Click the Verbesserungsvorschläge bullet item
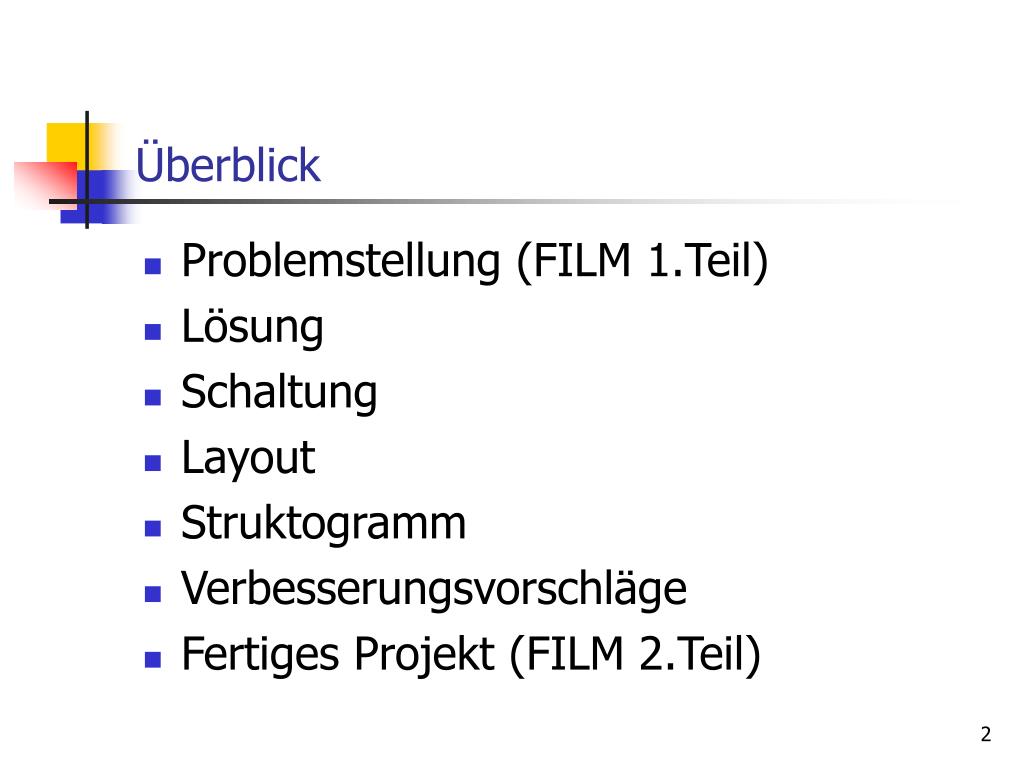Screen dimensions: 1024x768 tap(434, 589)
